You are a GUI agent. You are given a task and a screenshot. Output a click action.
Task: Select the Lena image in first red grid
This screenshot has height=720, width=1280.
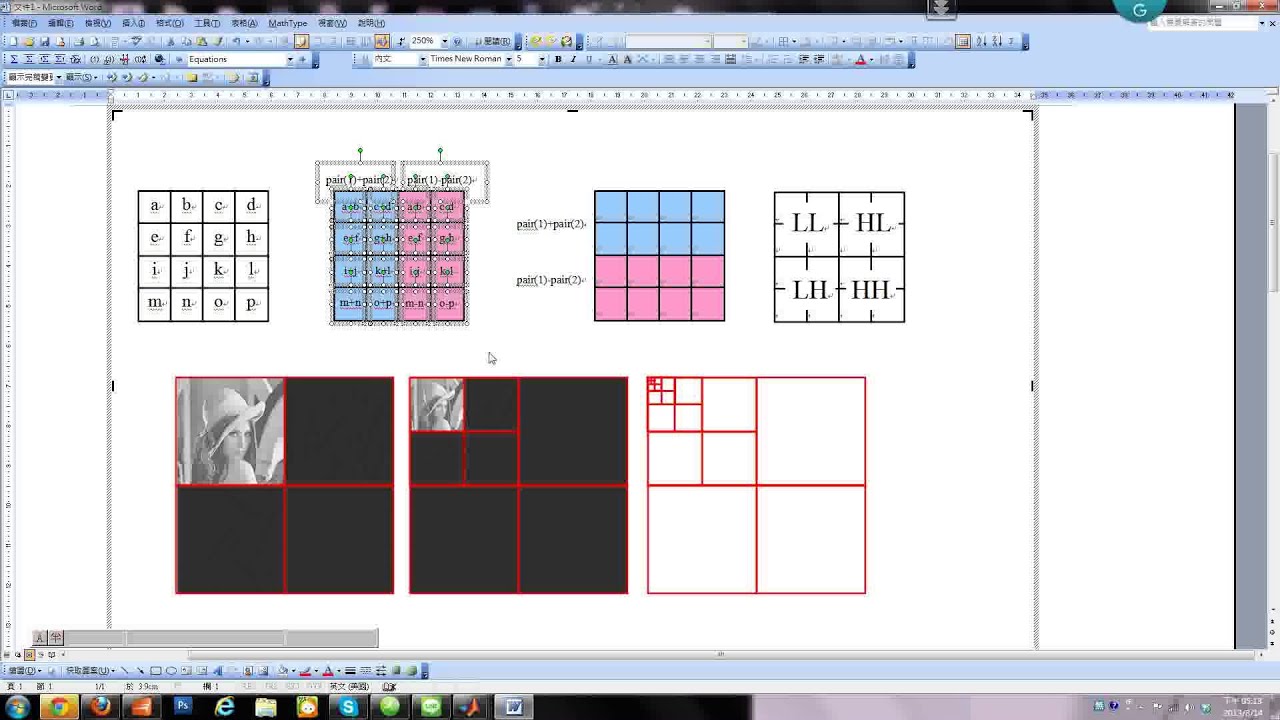(x=230, y=431)
